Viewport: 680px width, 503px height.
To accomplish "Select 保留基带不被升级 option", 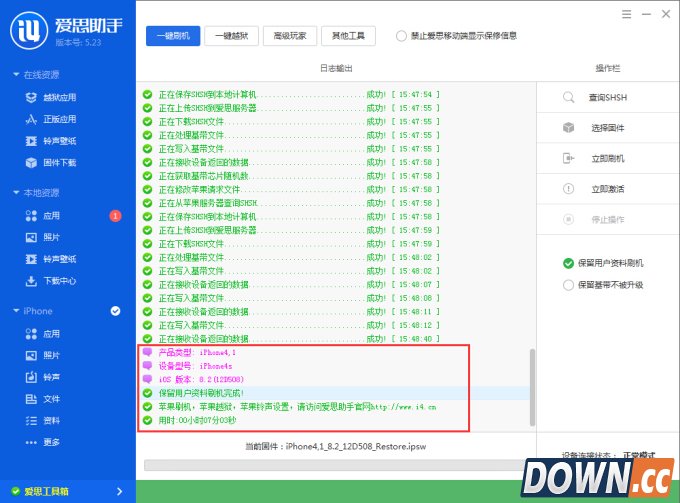I will pyautogui.click(x=568, y=284).
